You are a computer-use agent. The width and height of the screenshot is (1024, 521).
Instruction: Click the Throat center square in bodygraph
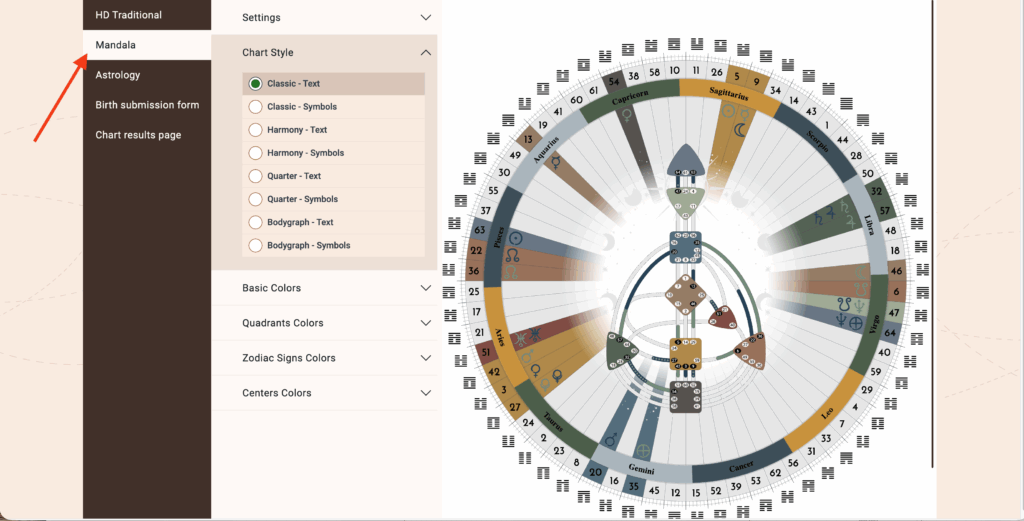pyautogui.click(x=686, y=247)
